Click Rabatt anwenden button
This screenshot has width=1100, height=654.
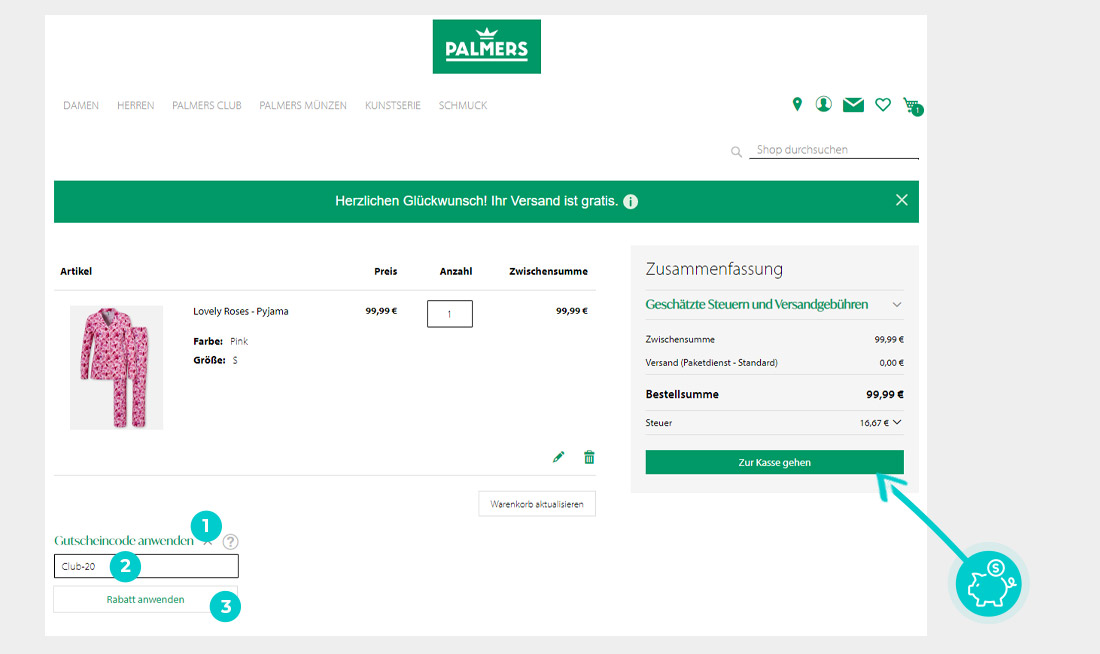145,599
